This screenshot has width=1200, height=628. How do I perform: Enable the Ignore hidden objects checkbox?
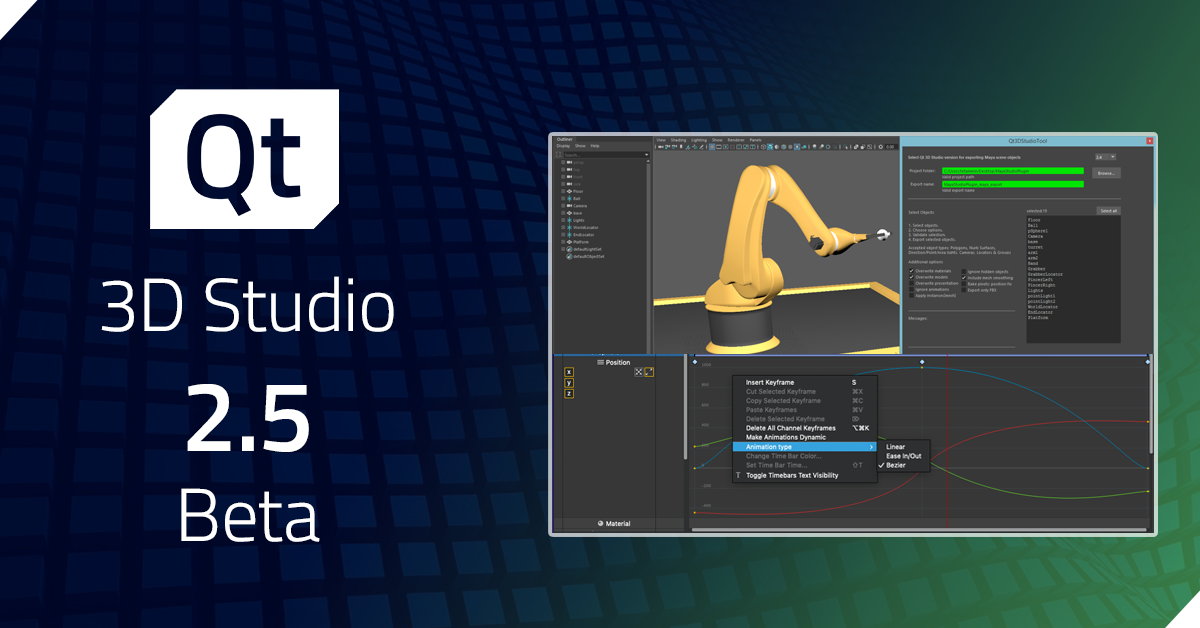pyautogui.click(x=964, y=271)
